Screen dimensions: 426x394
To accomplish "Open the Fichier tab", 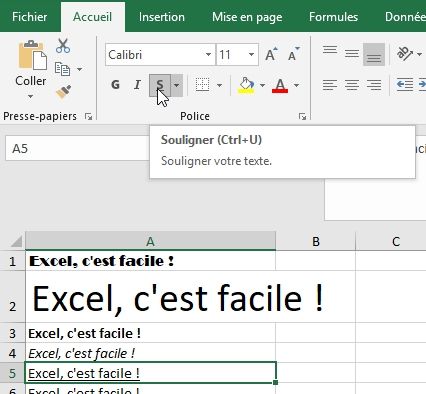I will pyautogui.click(x=30, y=17).
